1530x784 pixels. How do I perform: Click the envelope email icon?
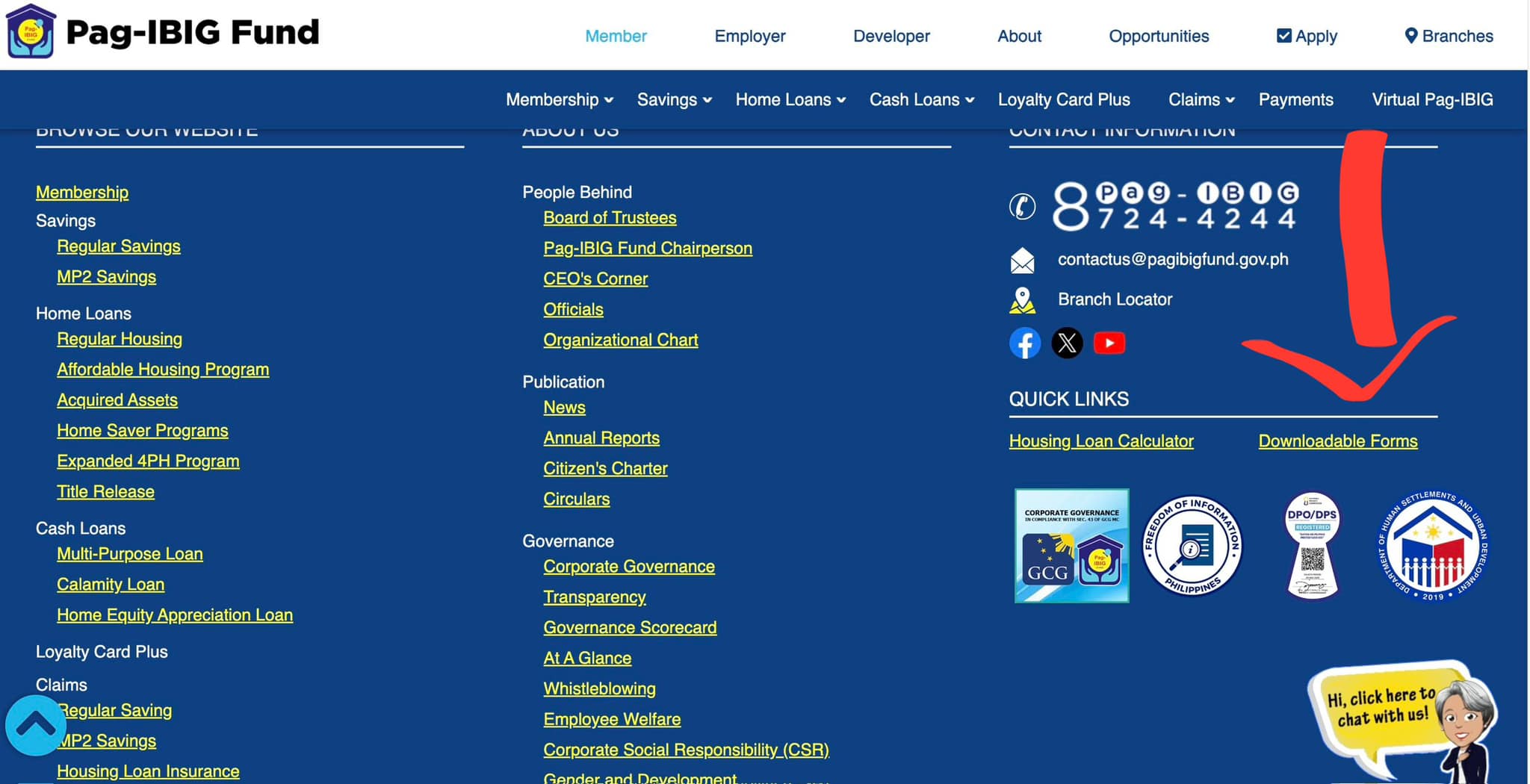(x=1023, y=261)
